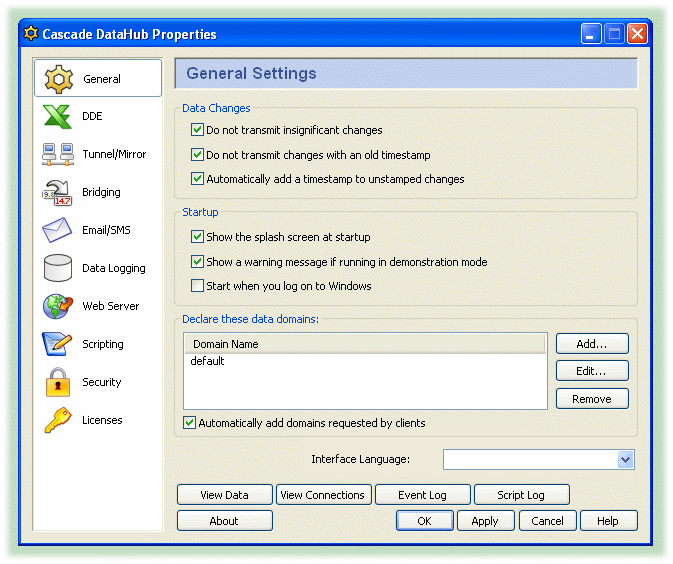The height and width of the screenshot is (564, 673).
Task: Minimize the DataHub Properties window
Action: pyautogui.click(x=591, y=33)
